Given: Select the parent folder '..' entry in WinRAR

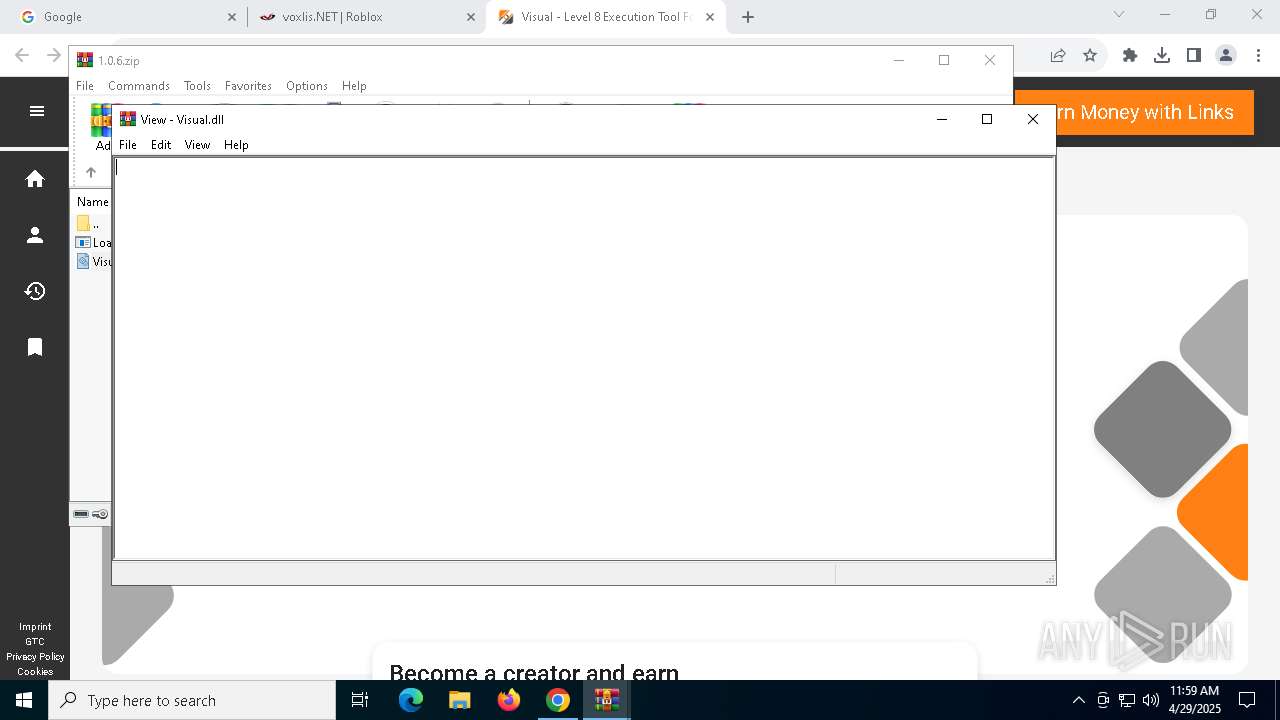Looking at the screenshot, I should click(x=88, y=224).
